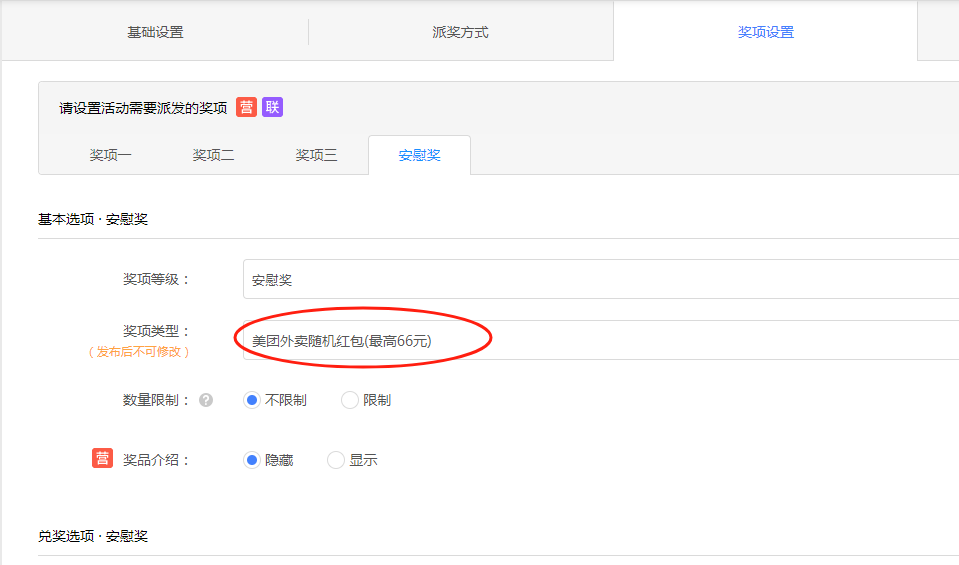The height and width of the screenshot is (565, 959).
Task: Open the 奖项二 sub-tab
Action: click(x=213, y=155)
